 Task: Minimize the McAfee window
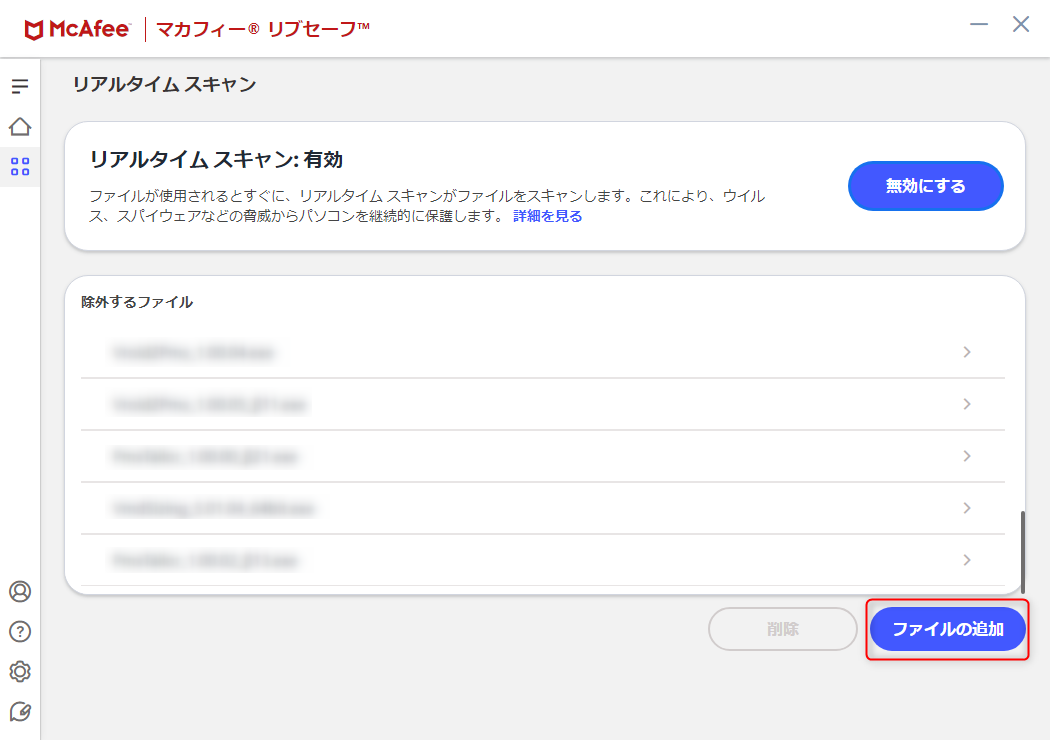pyautogui.click(x=979, y=25)
